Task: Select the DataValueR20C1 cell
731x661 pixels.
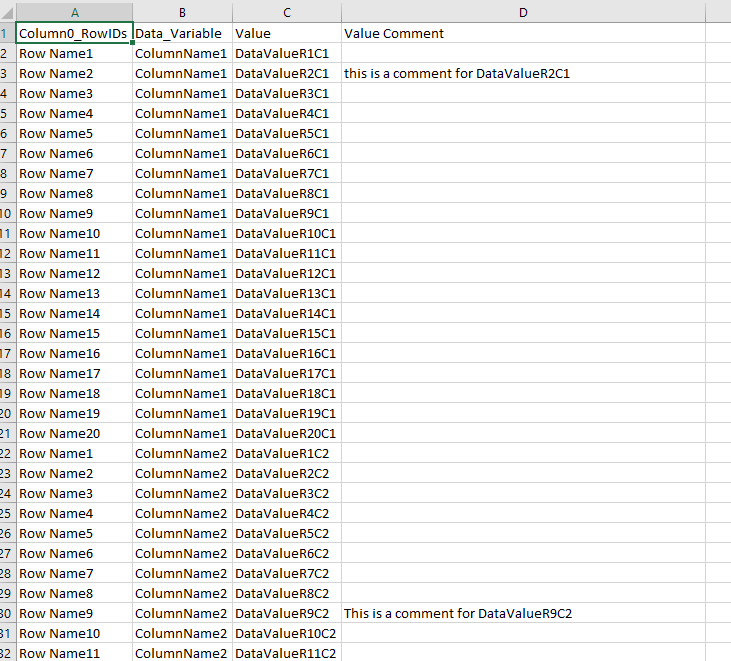Action: point(286,433)
